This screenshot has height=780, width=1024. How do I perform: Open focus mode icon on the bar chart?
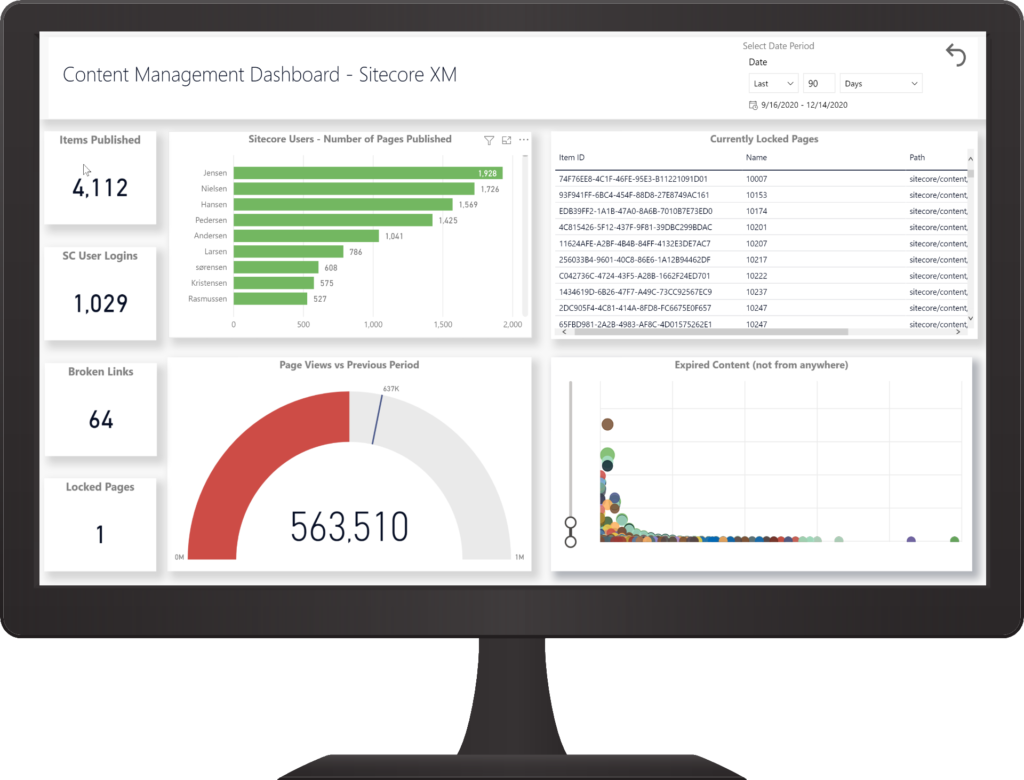[x=506, y=140]
